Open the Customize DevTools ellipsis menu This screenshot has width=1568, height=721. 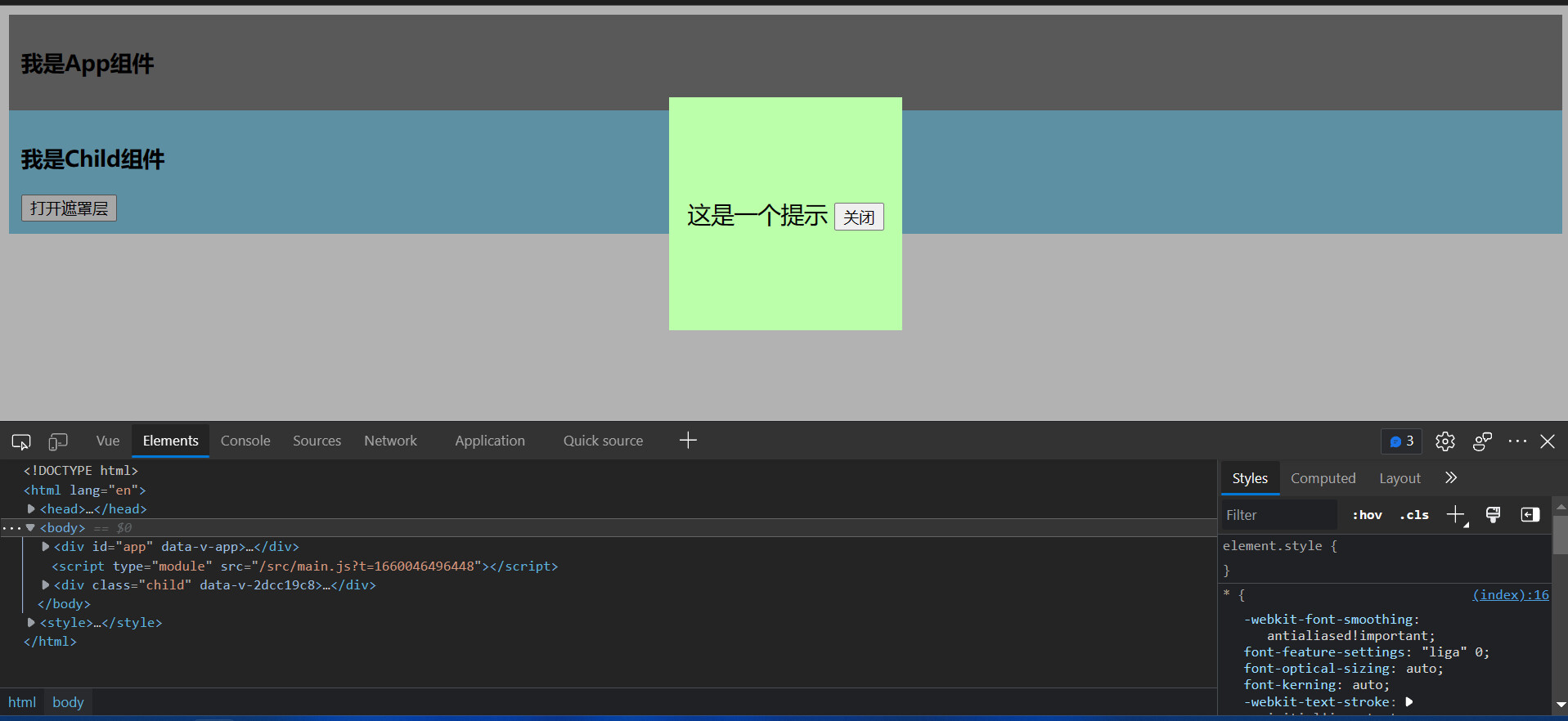pyautogui.click(x=1518, y=441)
